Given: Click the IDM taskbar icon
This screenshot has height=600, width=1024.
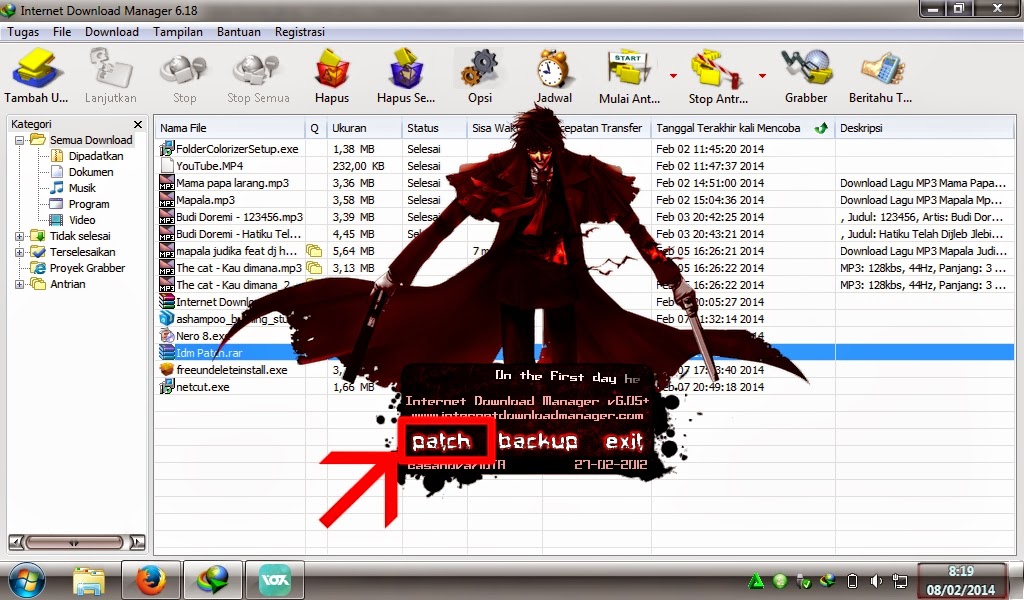Looking at the screenshot, I should (x=212, y=580).
